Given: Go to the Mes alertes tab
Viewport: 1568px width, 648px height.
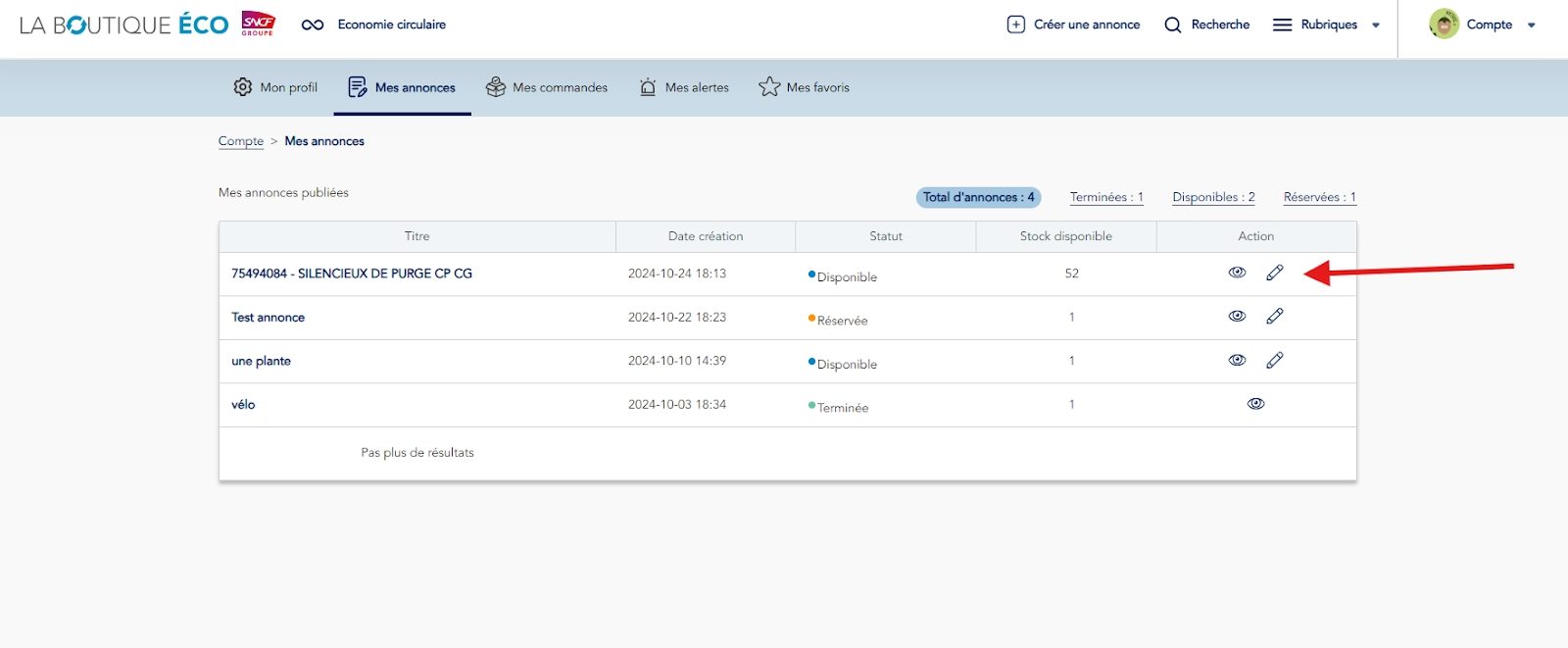Looking at the screenshot, I should (684, 87).
